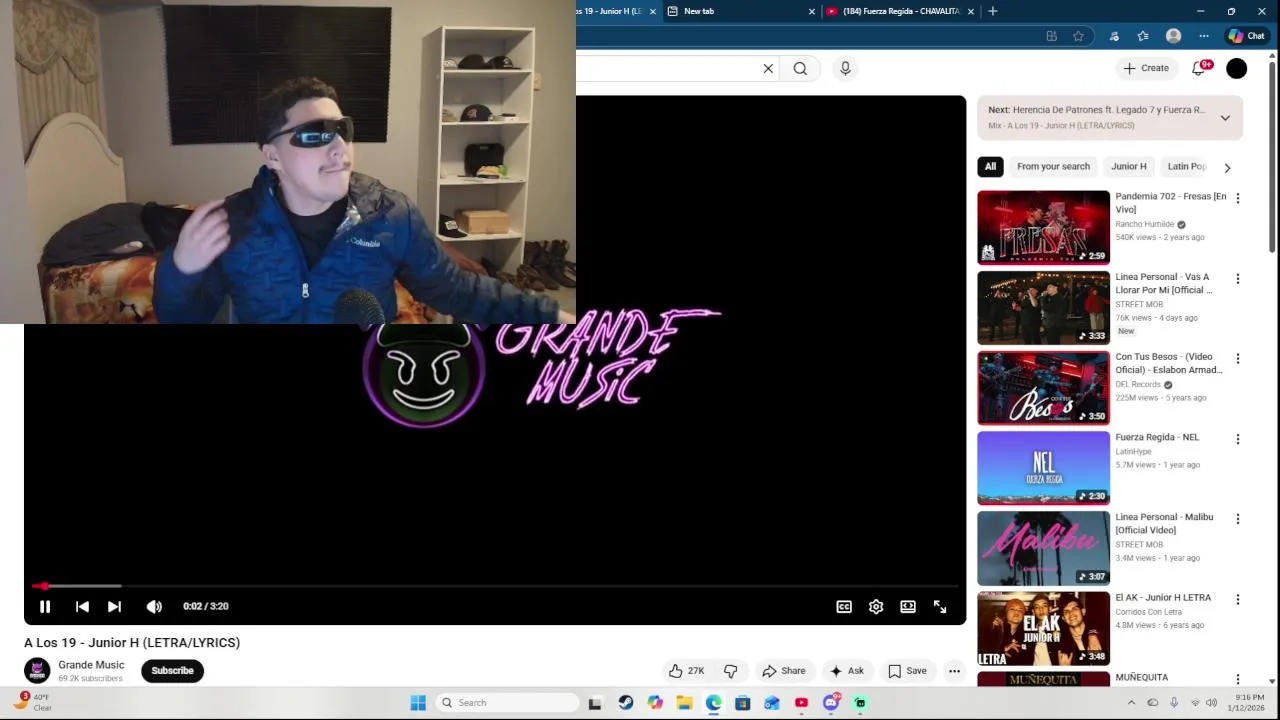Open Fuerza Regida - NEL video title

coord(1157,437)
